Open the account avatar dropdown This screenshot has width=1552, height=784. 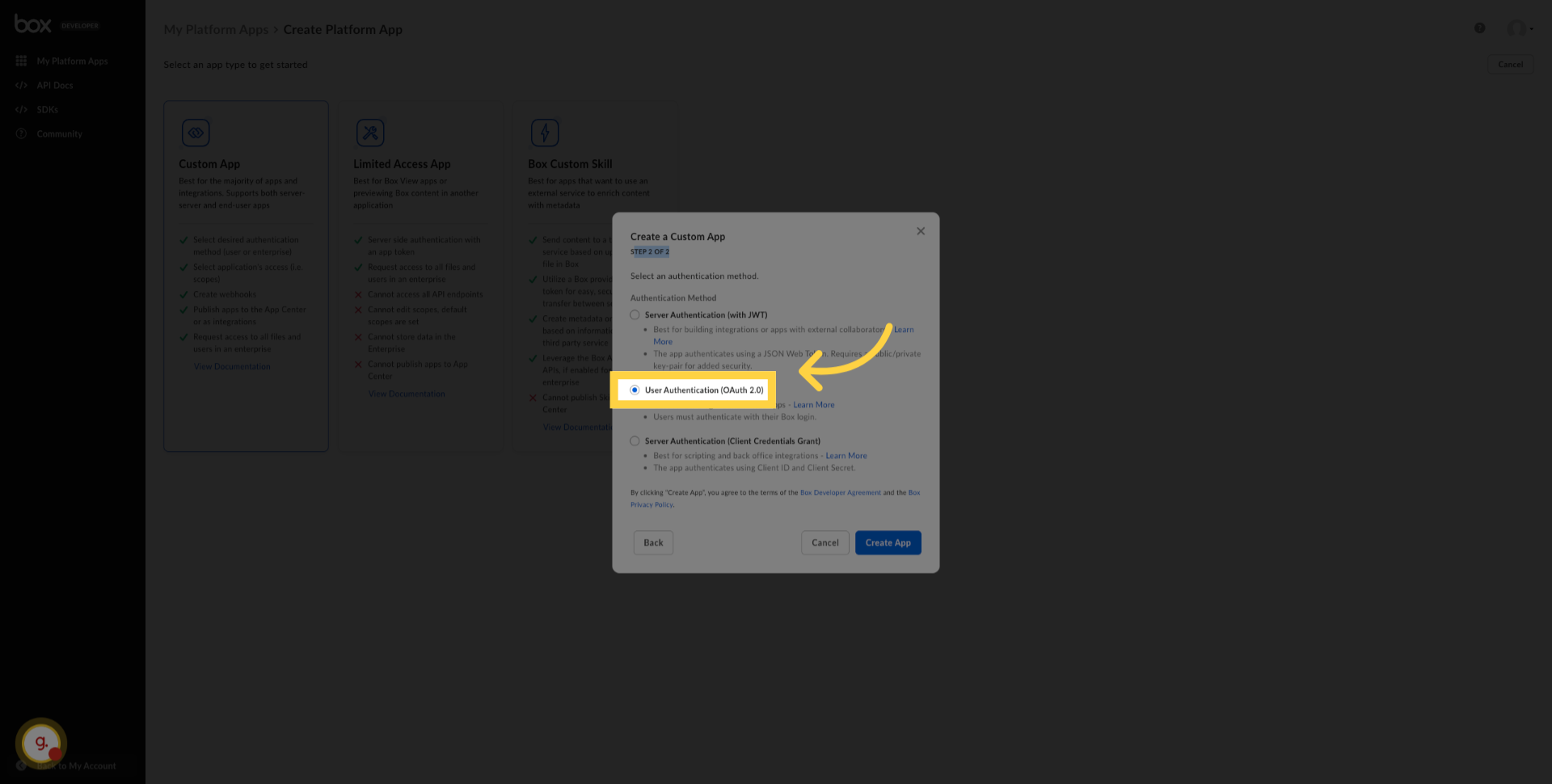click(x=1519, y=27)
